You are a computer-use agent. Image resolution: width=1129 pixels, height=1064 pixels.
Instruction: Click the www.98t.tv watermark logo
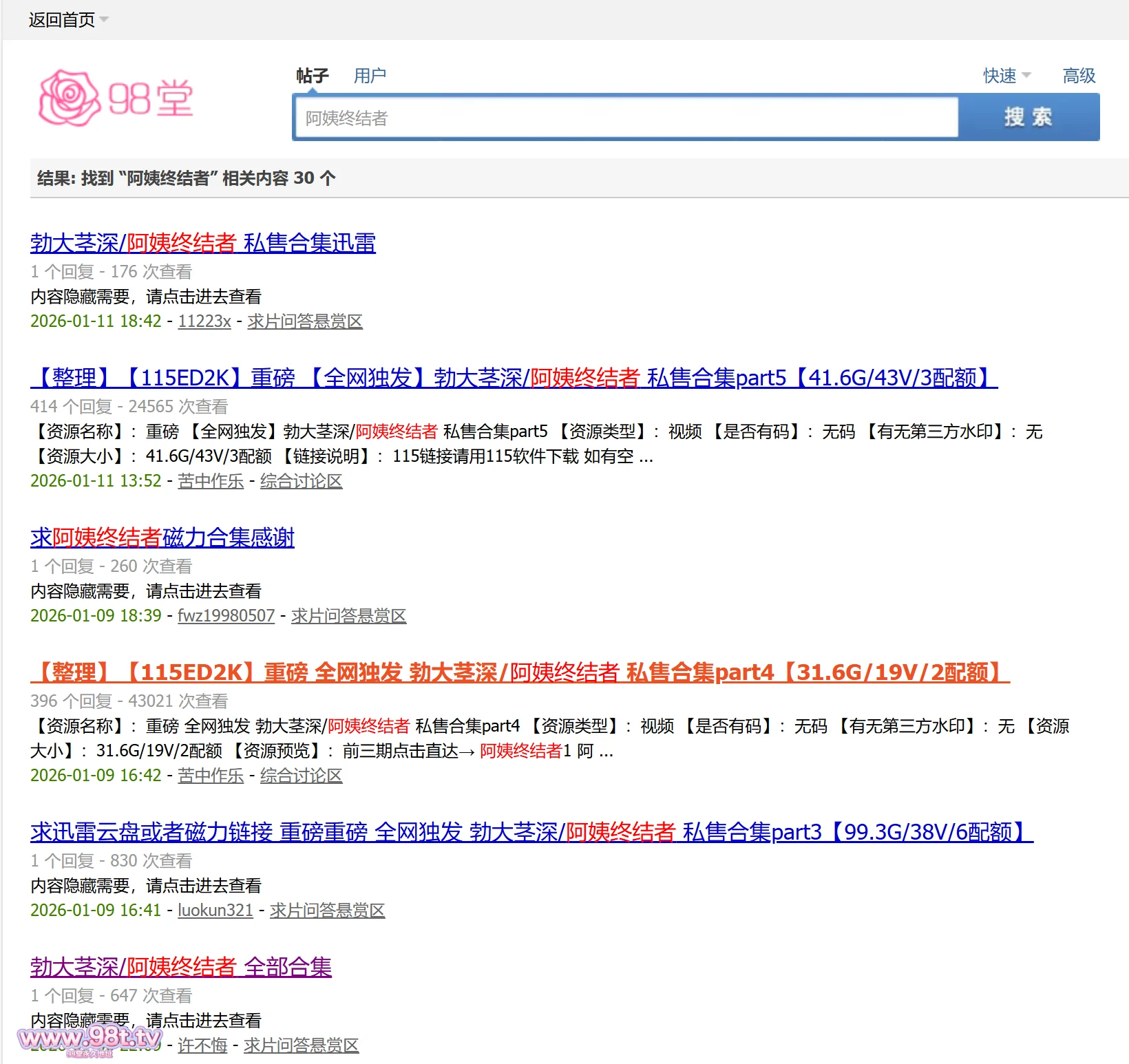point(89,1038)
